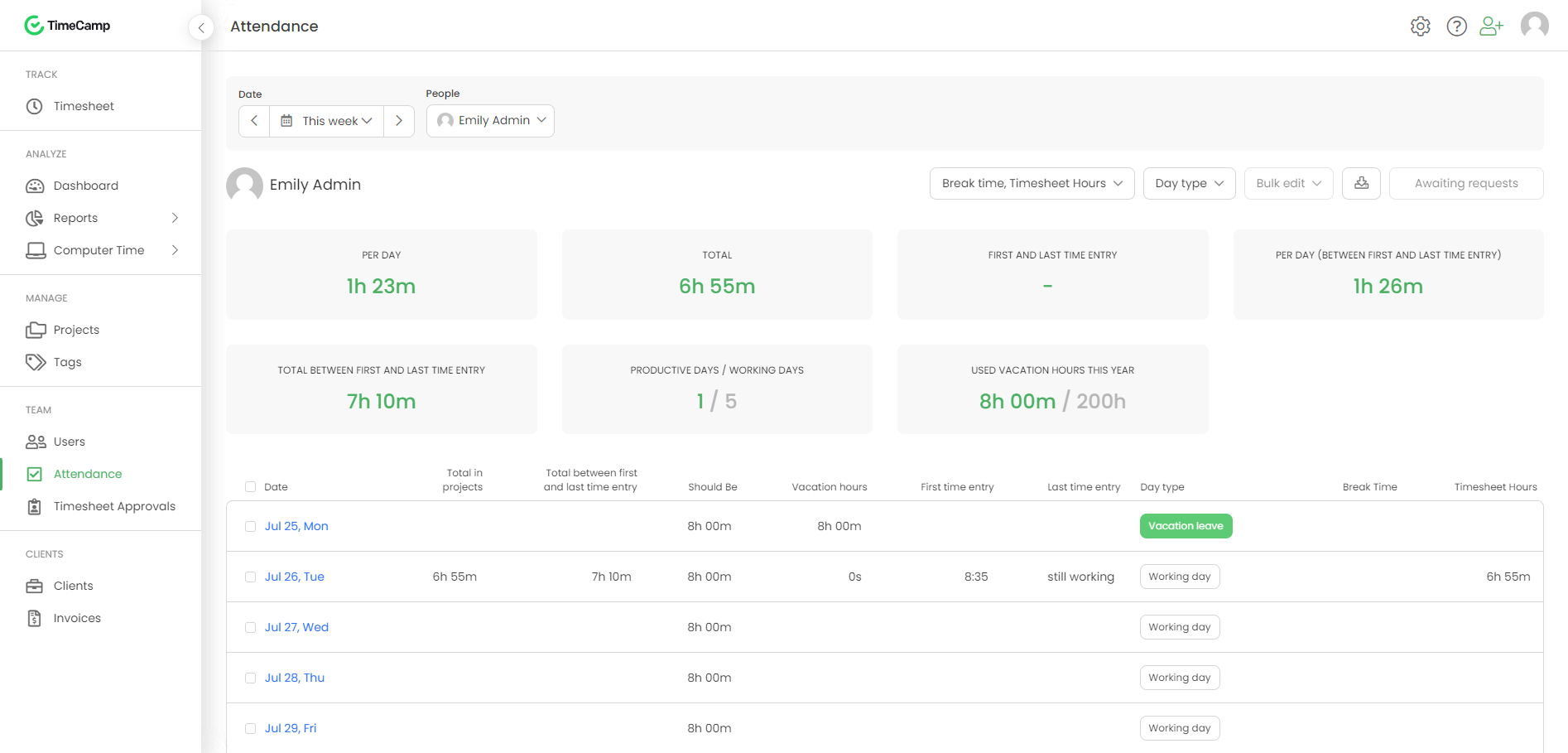Image resolution: width=1568 pixels, height=753 pixels.
Task: Collapse the sidebar with arrow button
Action: (201, 27)
